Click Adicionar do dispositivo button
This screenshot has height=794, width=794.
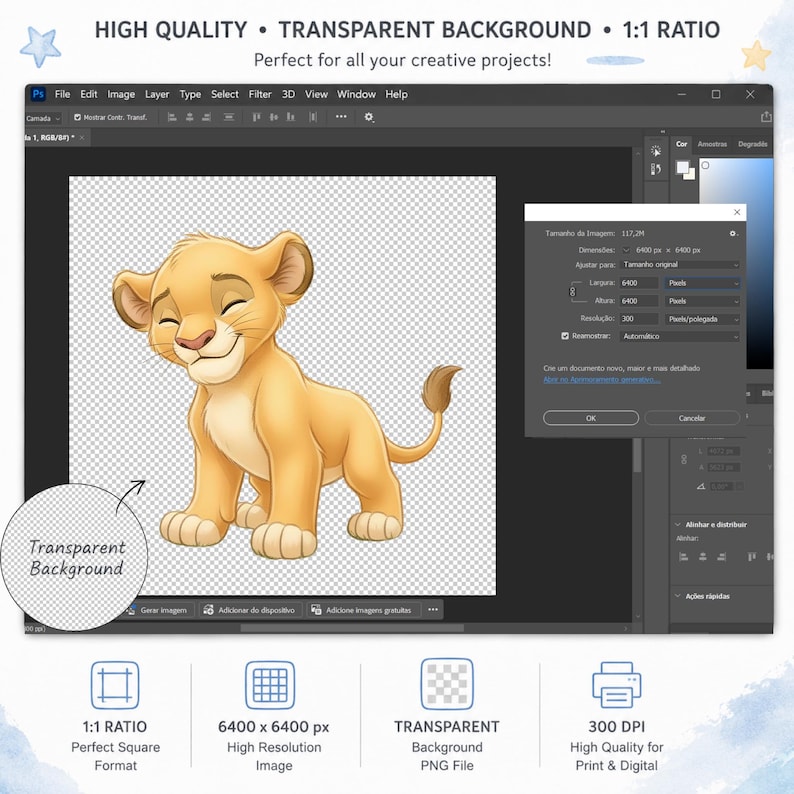point(250,610)
